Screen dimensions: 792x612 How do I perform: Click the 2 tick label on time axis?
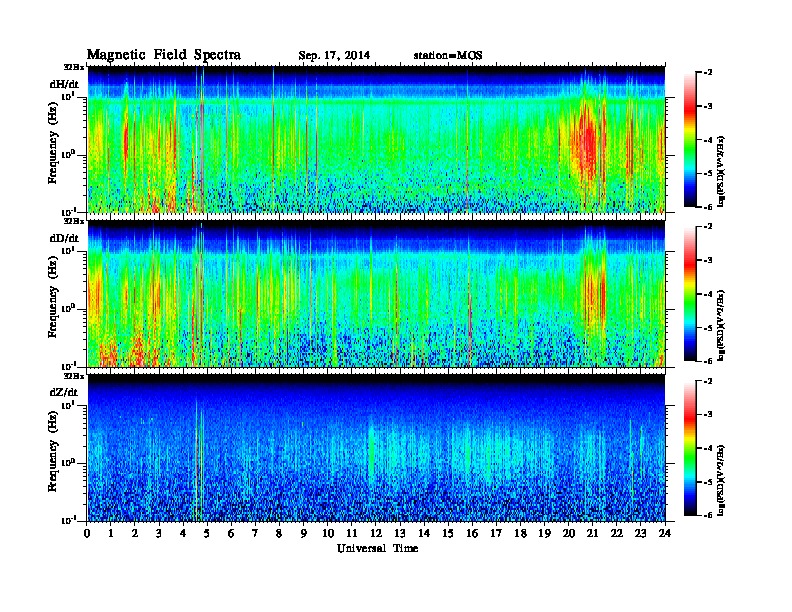135,533
